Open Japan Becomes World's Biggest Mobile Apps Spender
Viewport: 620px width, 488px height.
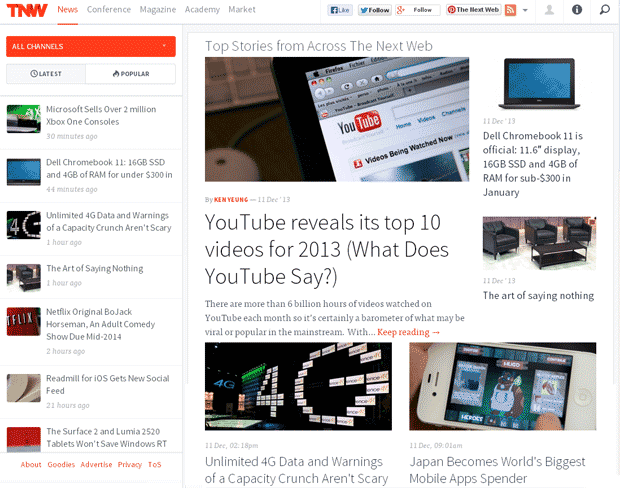tap(497, 470)
